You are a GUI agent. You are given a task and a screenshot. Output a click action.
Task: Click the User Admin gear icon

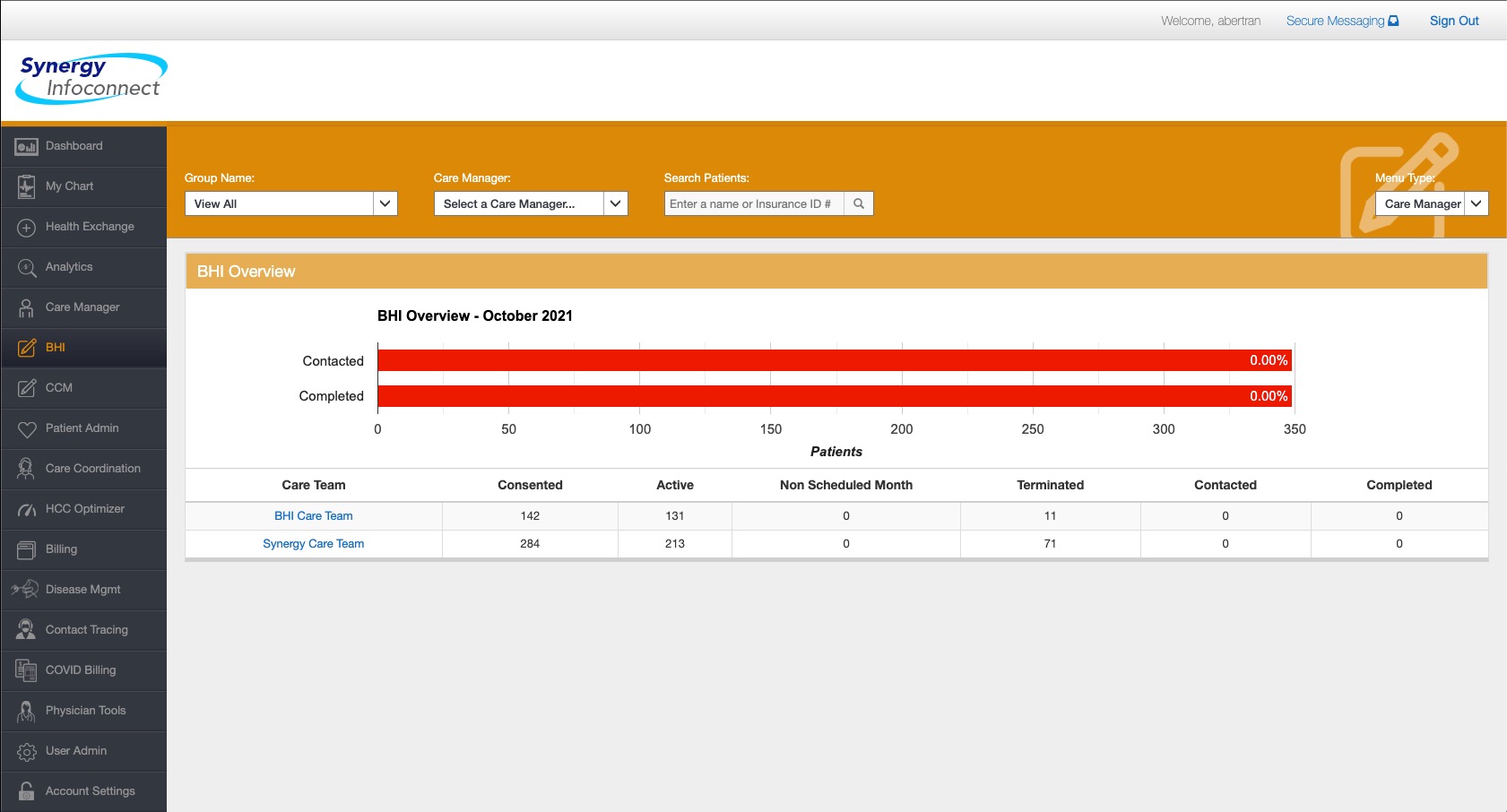27,751
